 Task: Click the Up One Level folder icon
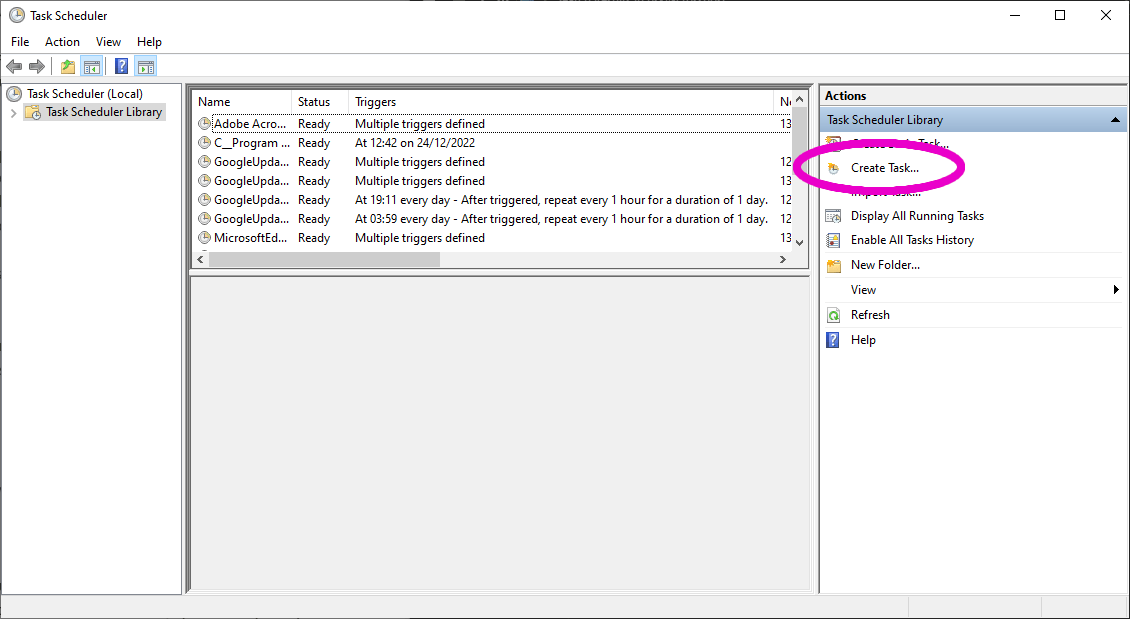67,67
